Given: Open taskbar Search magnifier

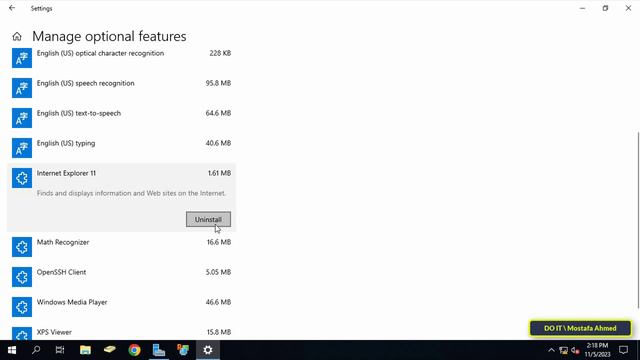Looking at the screenshot, I should click(x=36, y=350).
